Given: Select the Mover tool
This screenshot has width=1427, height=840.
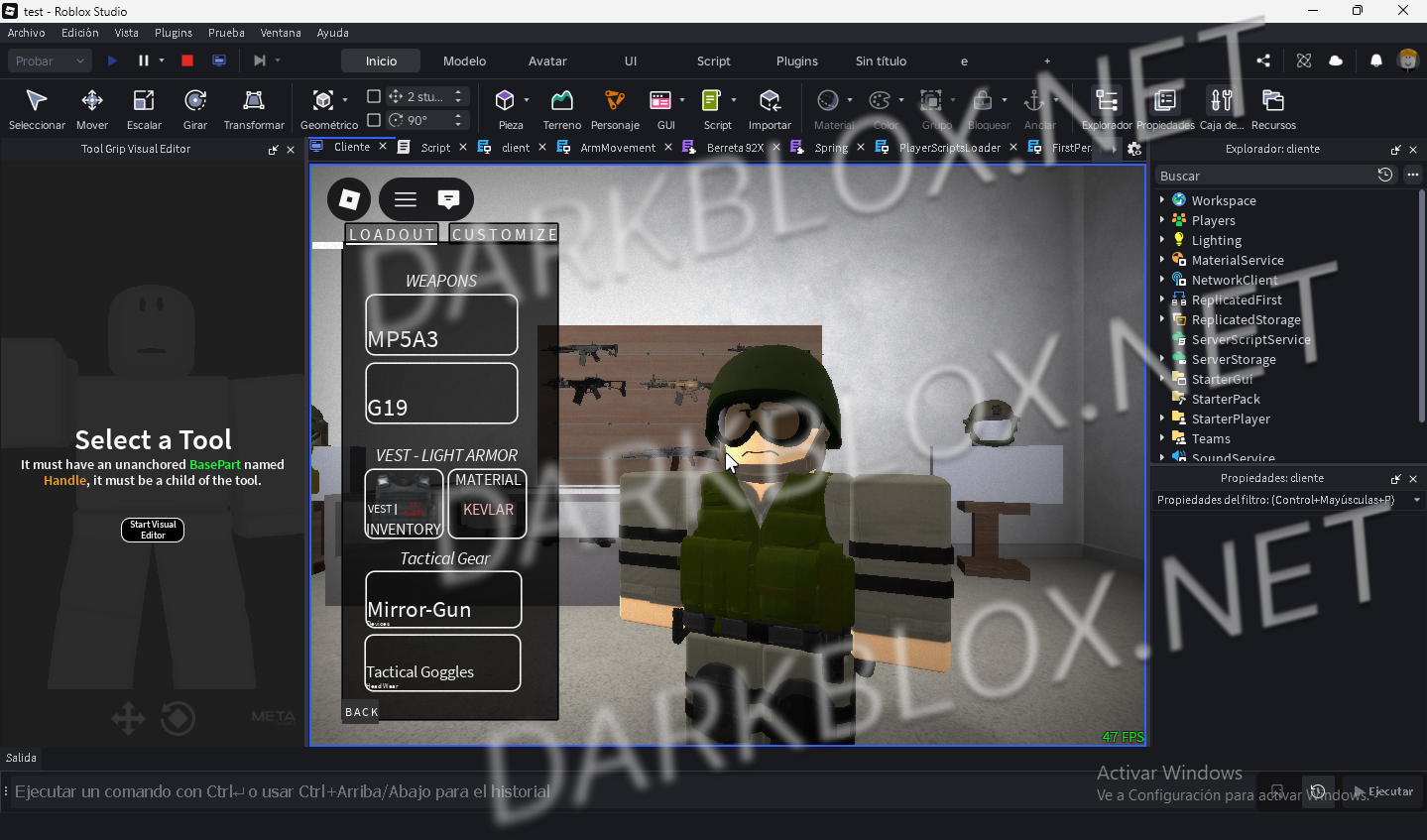Looking at the screenshot, I should click(92, 109).
